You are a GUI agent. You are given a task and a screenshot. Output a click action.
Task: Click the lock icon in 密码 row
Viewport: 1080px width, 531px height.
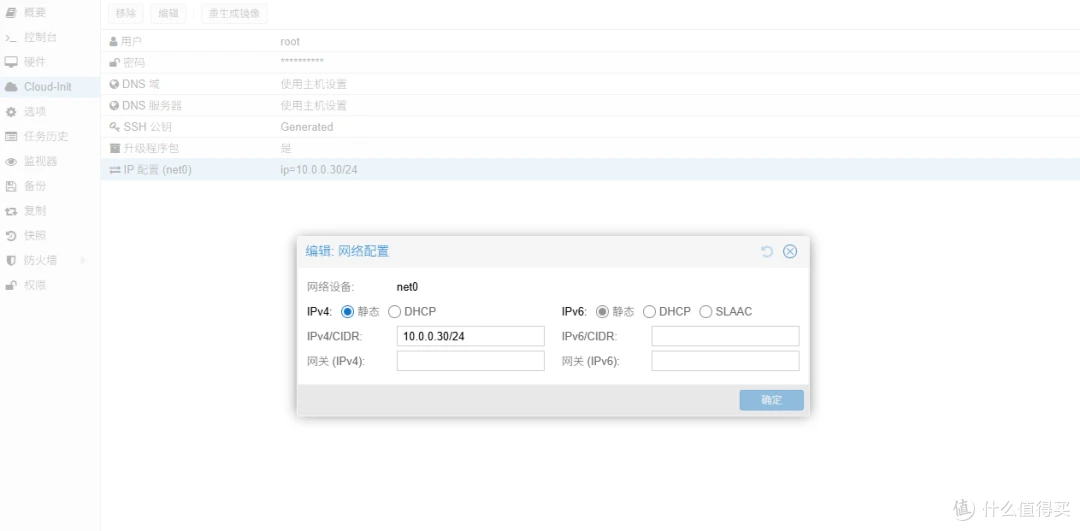[x=114, y=63]
